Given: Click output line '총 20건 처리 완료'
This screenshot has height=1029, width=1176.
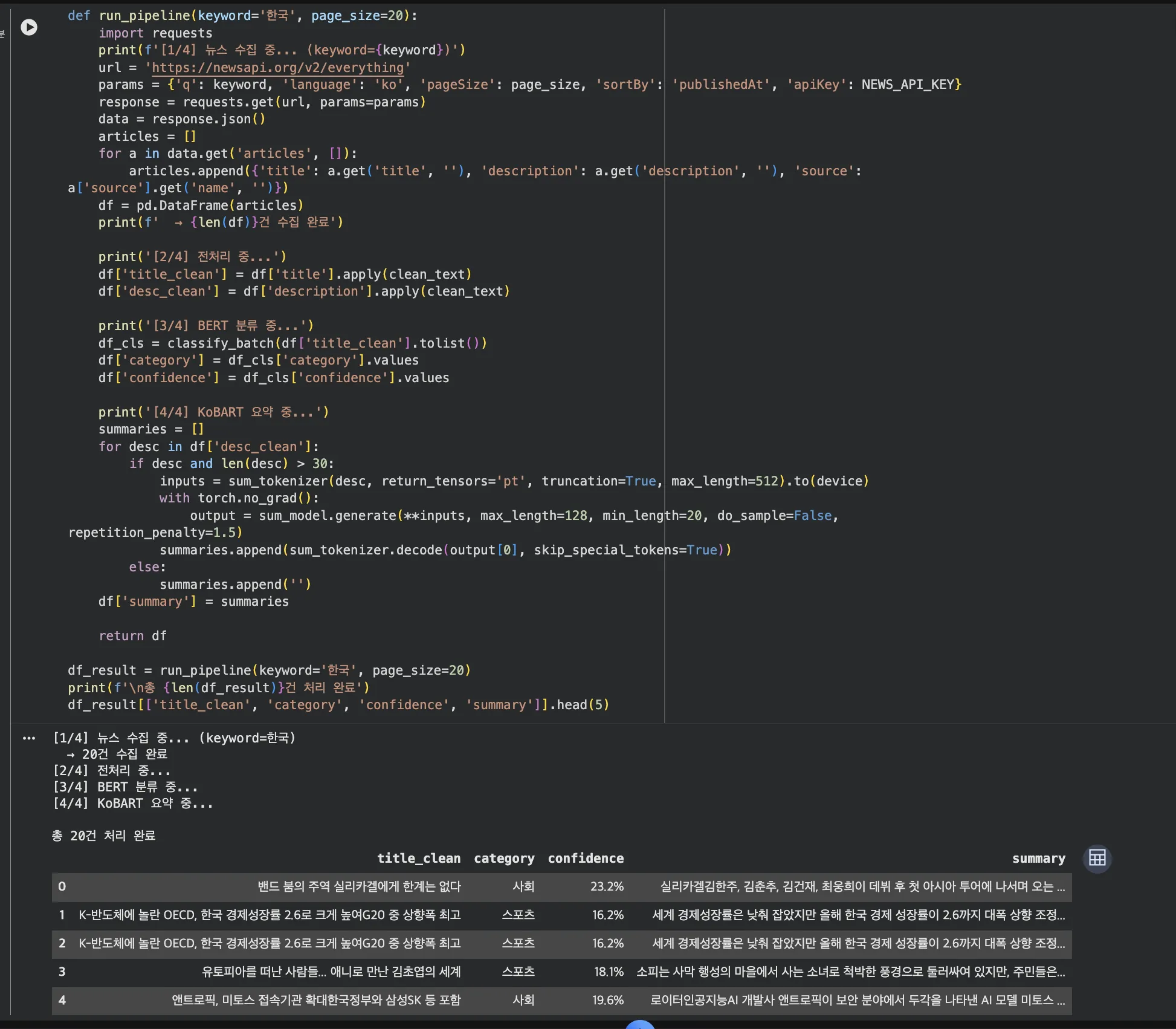Looking at the screenshot, I should [104, 836].
